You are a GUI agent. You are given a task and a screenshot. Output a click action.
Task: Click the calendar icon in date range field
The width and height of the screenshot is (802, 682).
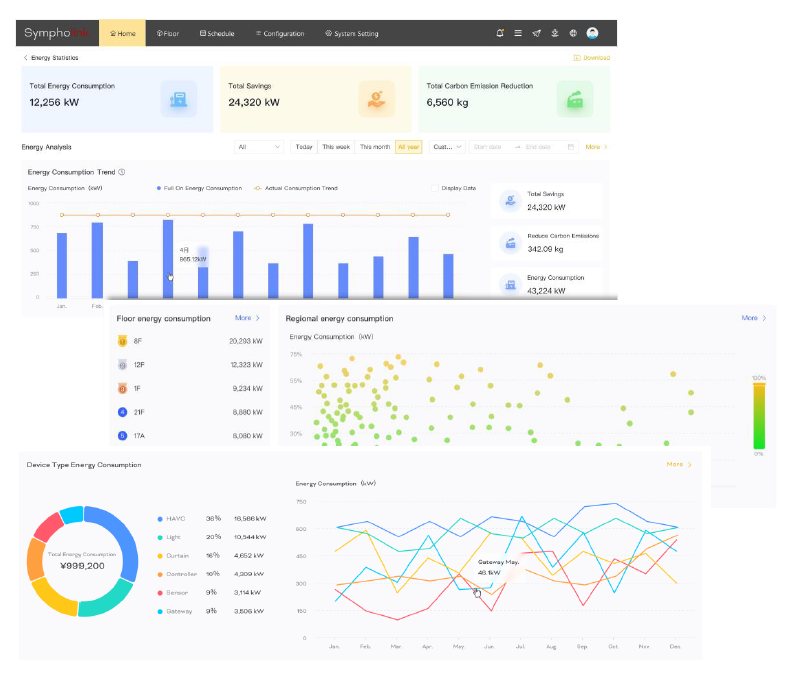coord(571,147)
